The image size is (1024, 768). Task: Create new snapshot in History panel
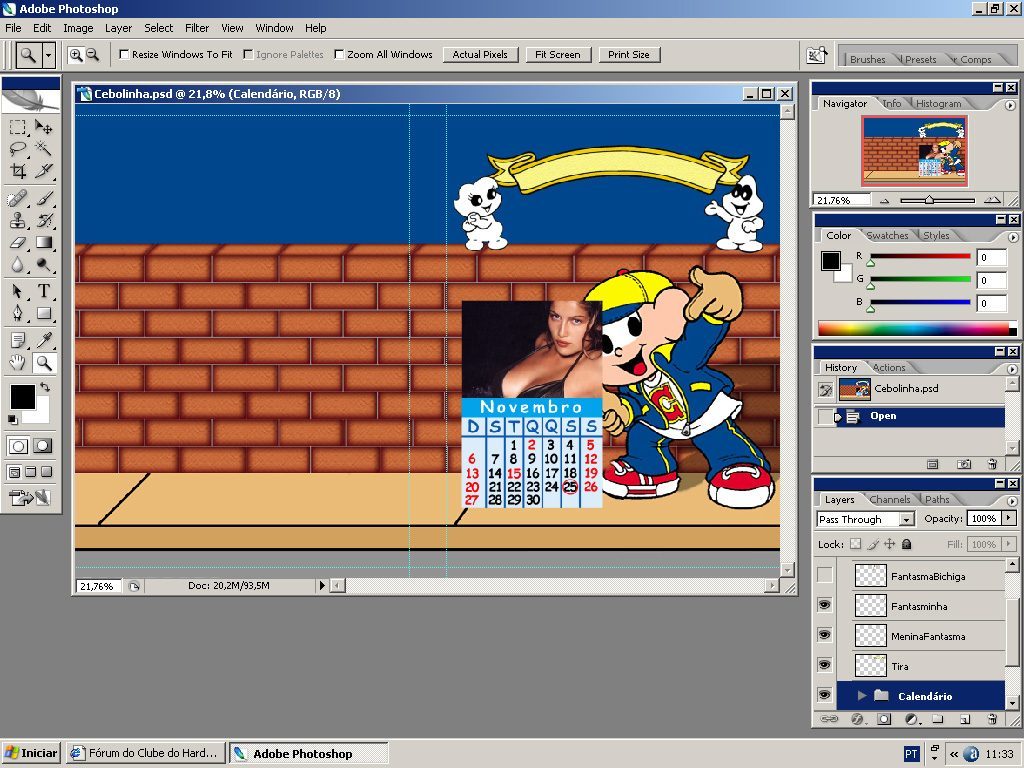click(x=963, y=464)
